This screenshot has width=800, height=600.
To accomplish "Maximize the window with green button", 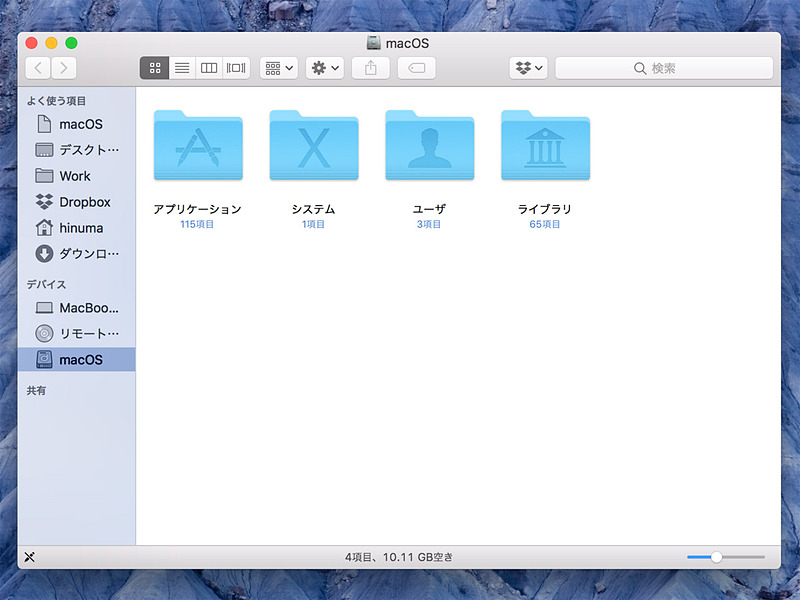I will (71, 43).
